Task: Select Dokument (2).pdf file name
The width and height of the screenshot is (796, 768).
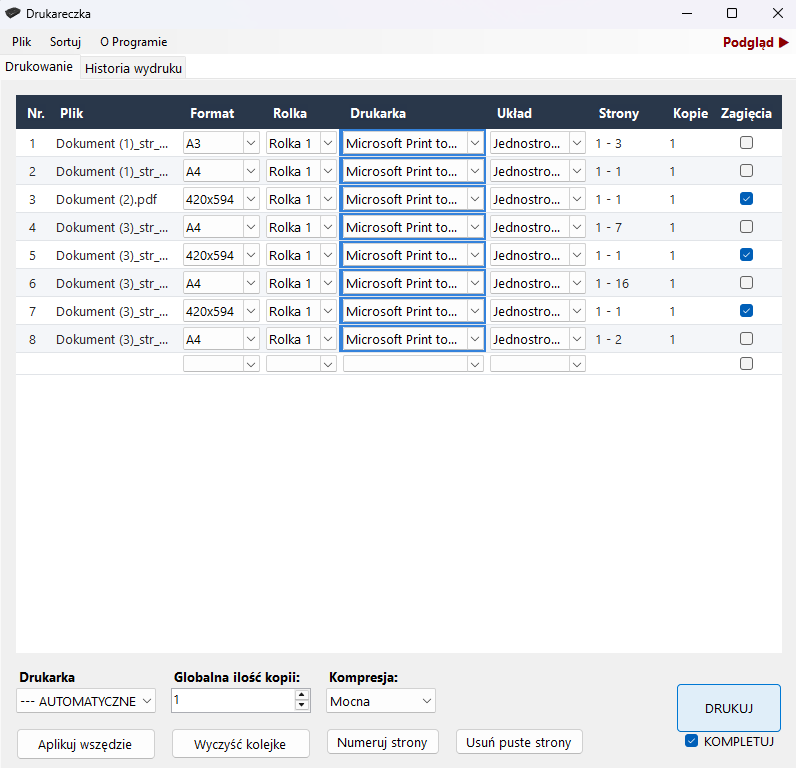Action: [107, 199]
